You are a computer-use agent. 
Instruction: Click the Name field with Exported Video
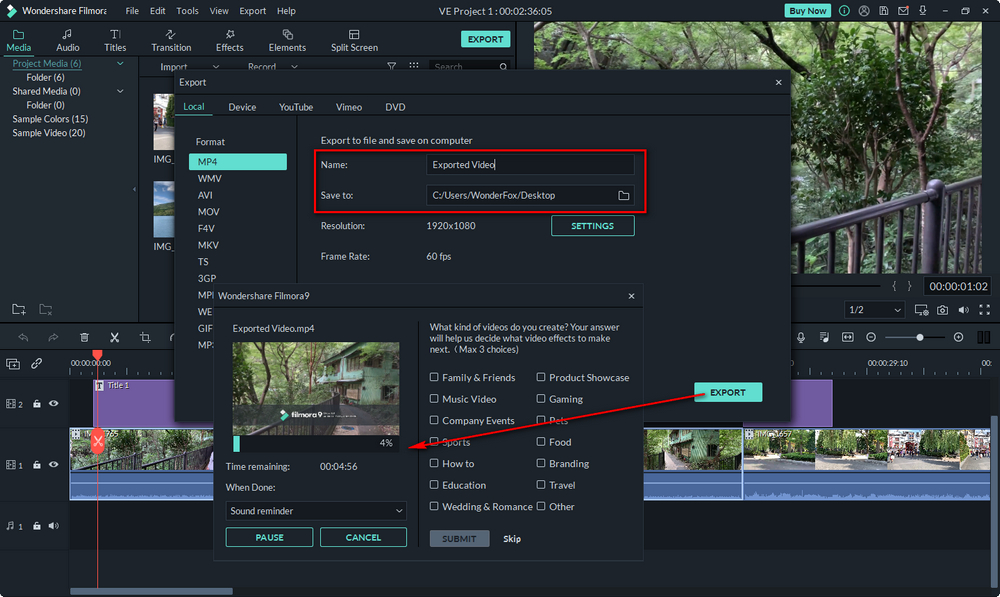point(530,165)
